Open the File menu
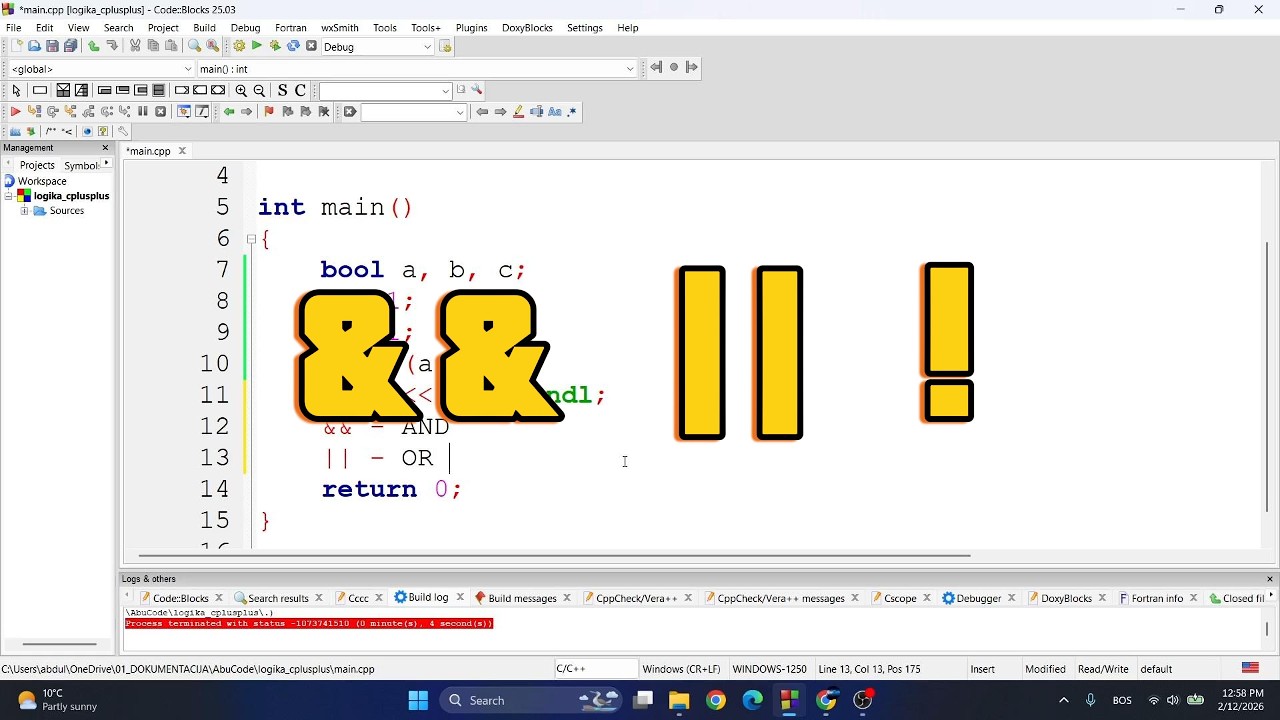 pos(14,27)
